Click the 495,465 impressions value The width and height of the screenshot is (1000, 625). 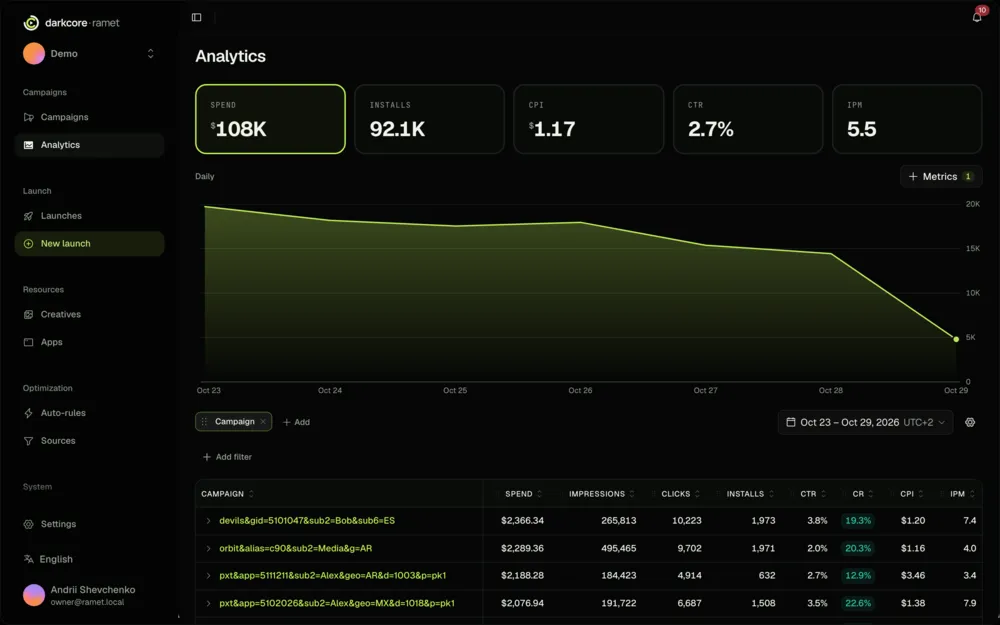619,548
